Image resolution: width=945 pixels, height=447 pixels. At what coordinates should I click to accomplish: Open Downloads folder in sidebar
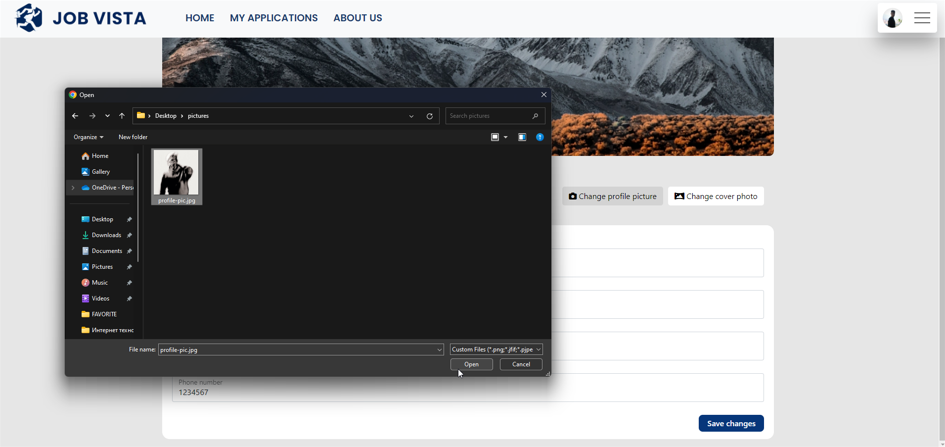coord(106,235)
